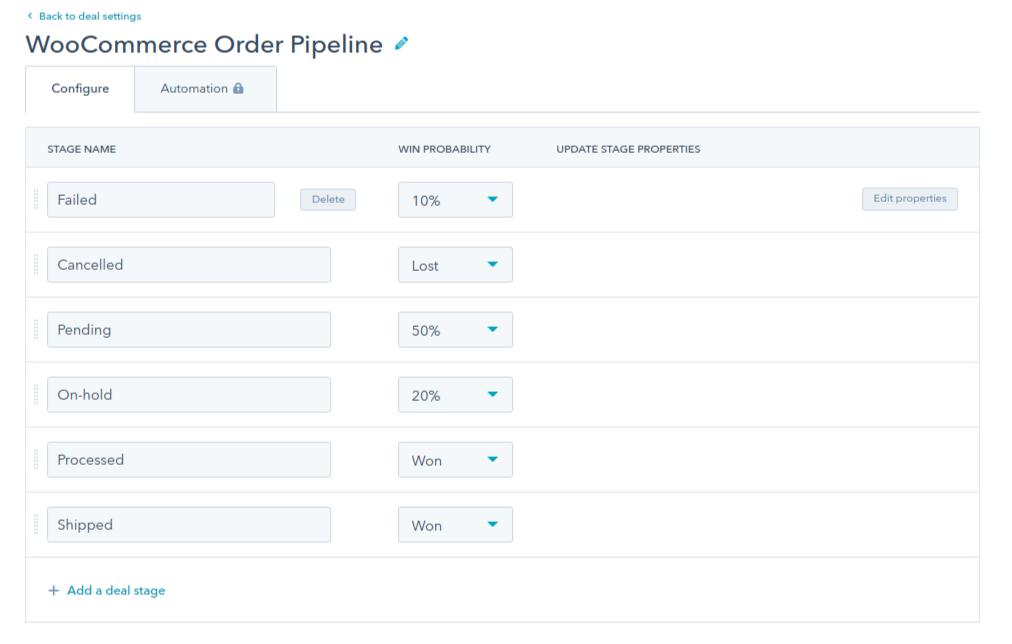1012x644 pixels.
Task: Click the Processed stage name field
Action: (189, 459)
